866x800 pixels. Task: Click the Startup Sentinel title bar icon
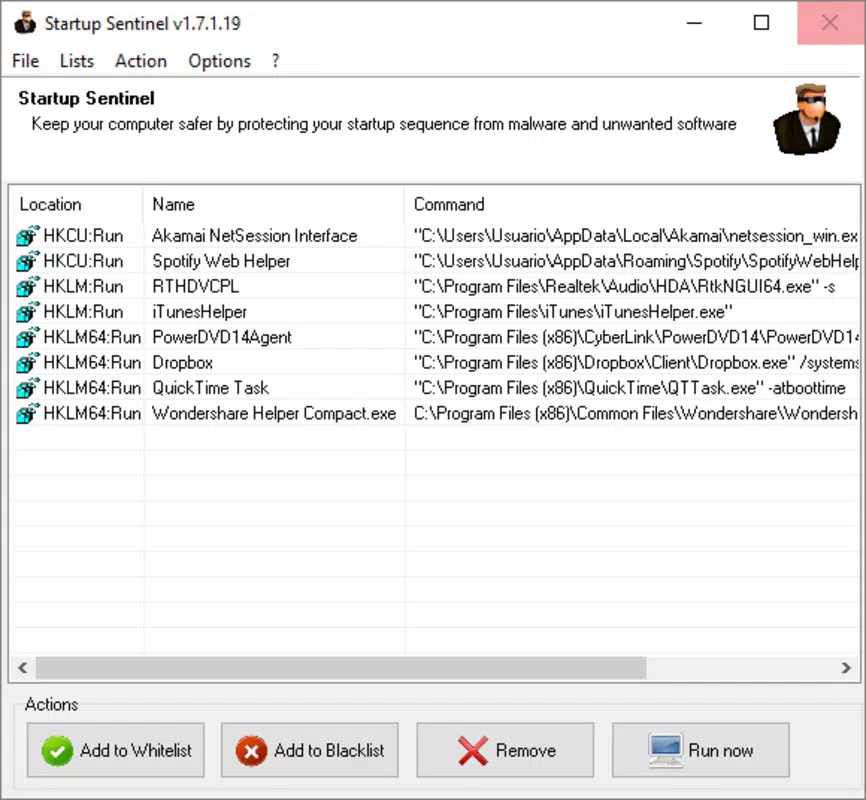pyautogui.click(x=25, y=23)
